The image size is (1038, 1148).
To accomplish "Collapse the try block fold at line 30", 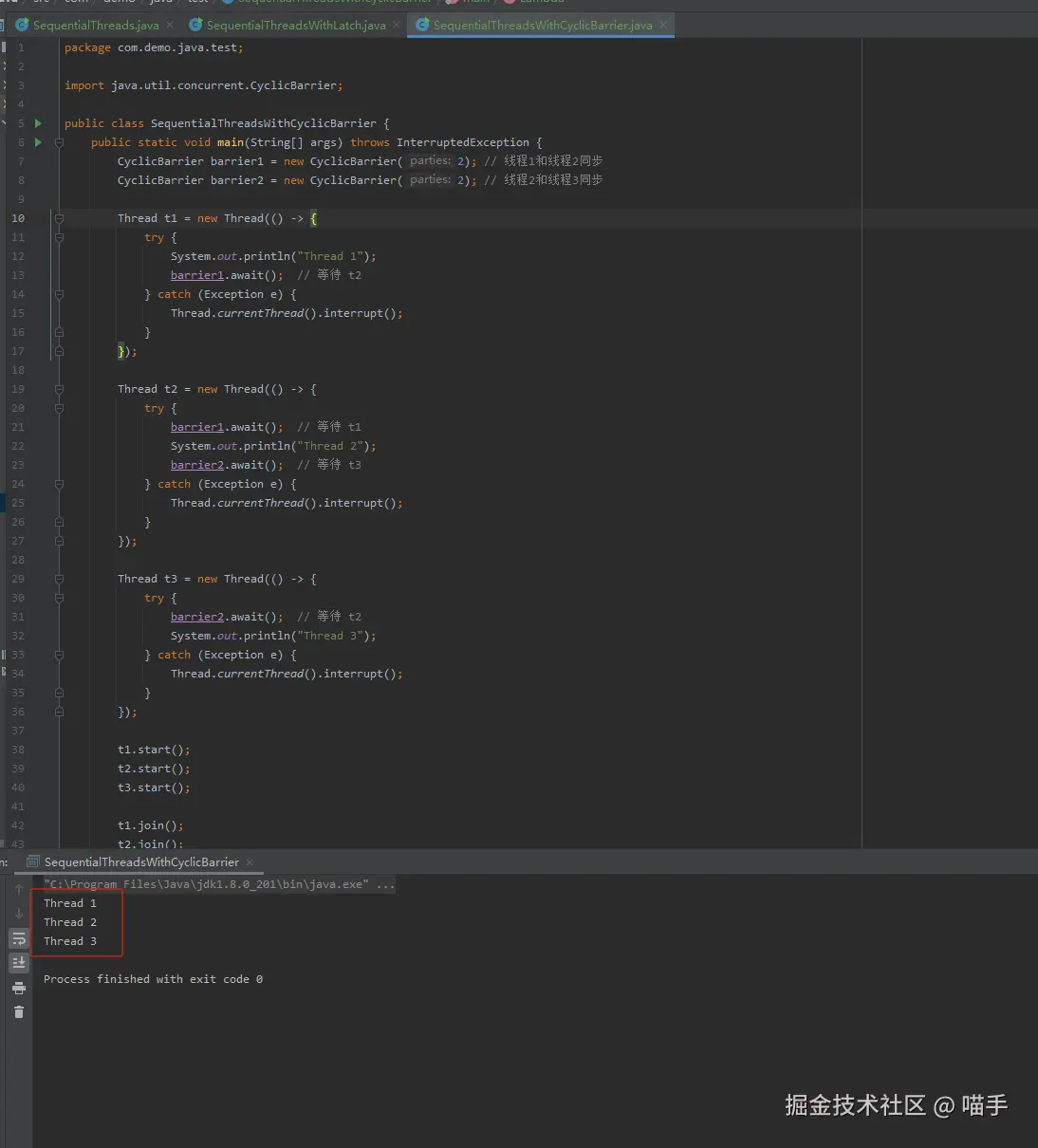I will point(59,598).
